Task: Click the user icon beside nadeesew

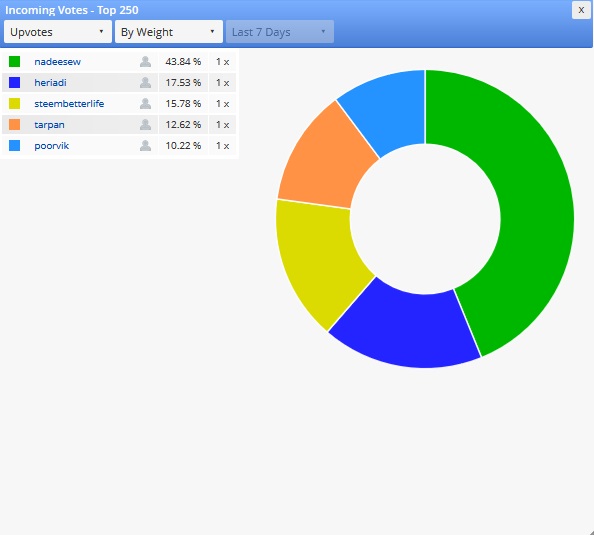Action: pyautogui.click(x=145, y=61)
